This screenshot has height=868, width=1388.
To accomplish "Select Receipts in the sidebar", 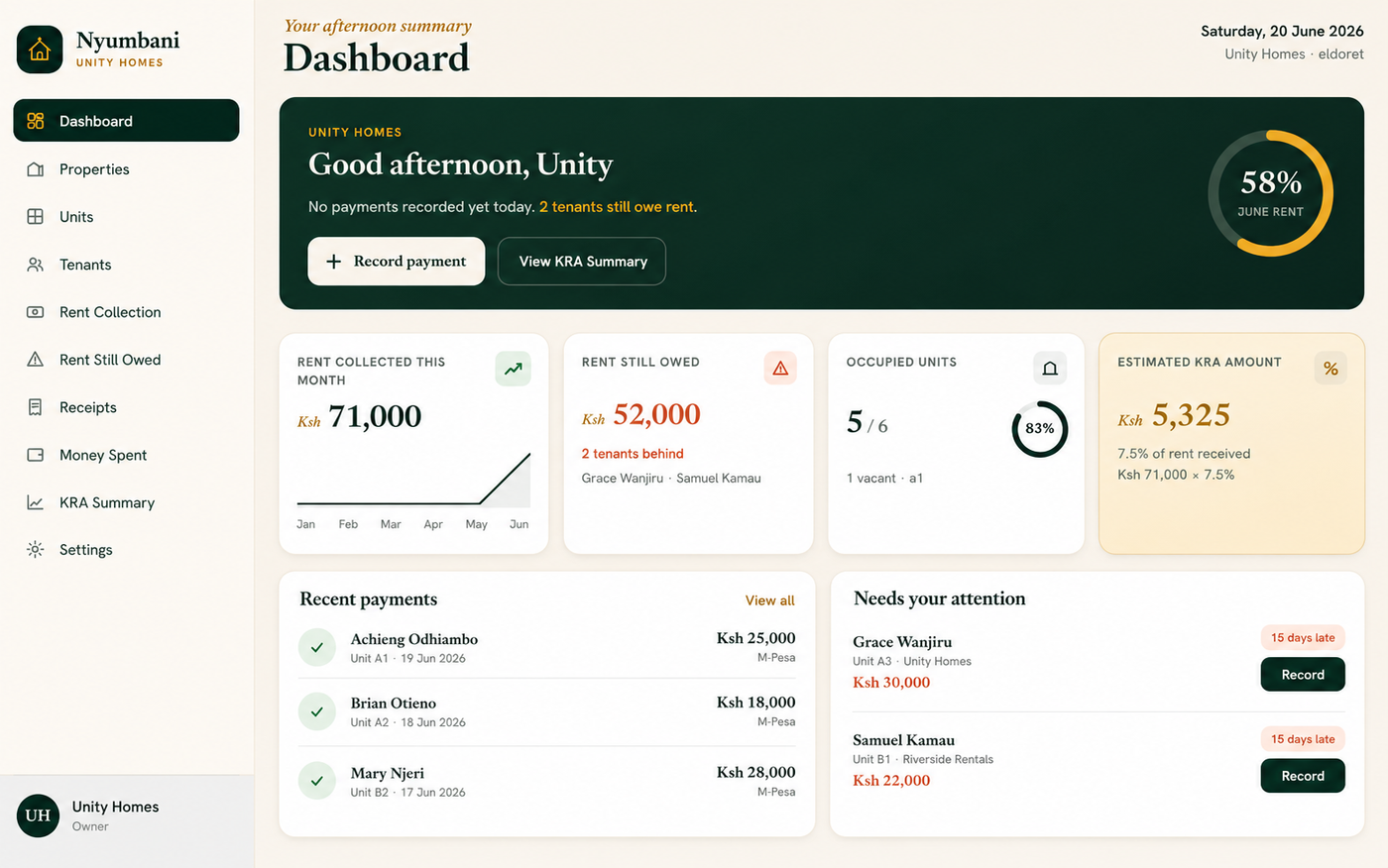I will pyautogui.click(x=126, y=407).
